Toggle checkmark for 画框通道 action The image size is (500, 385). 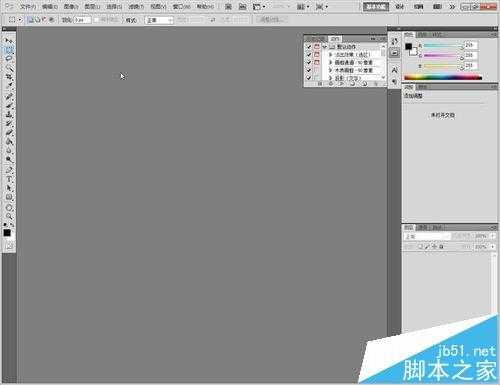[x=309, y=62]
